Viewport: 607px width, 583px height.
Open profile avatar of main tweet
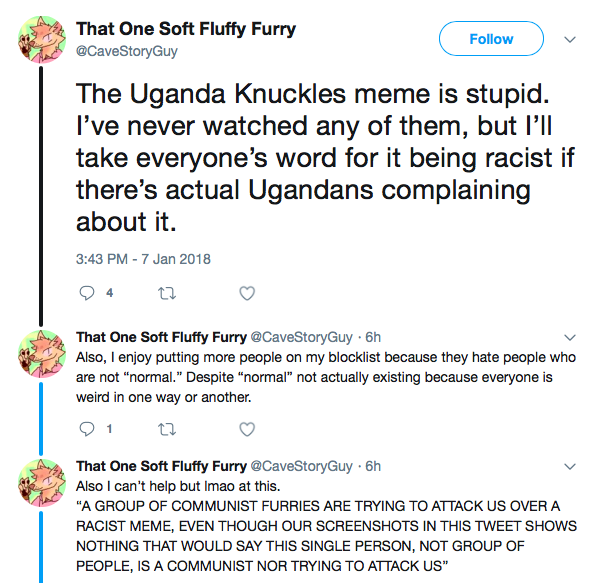coord(42,39)
